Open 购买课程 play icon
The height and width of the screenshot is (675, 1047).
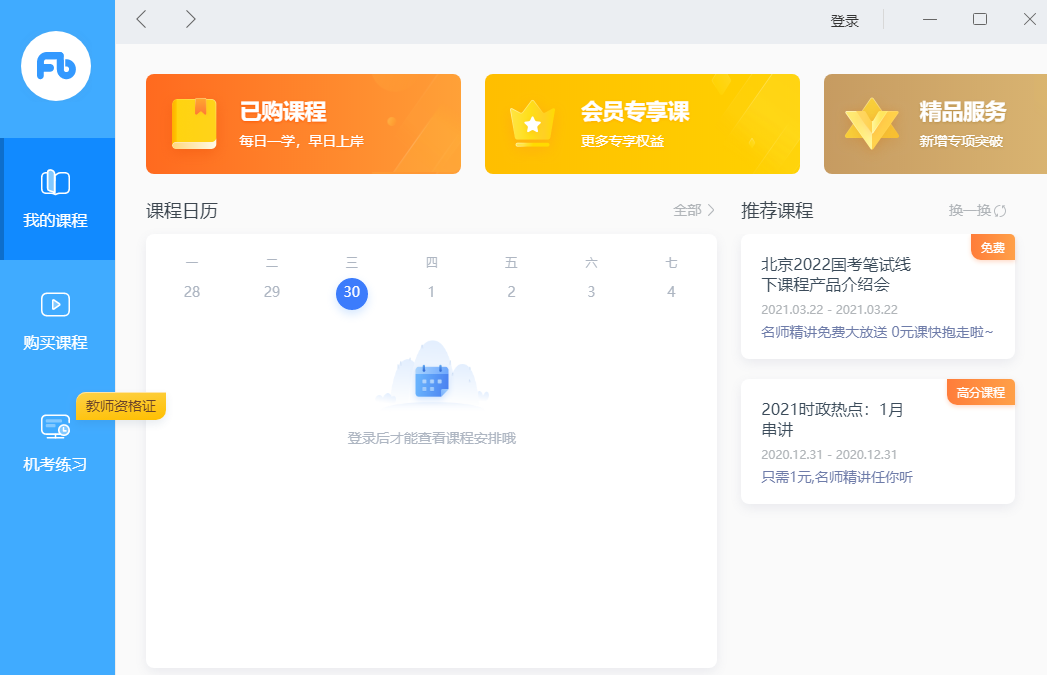[55, 304]
